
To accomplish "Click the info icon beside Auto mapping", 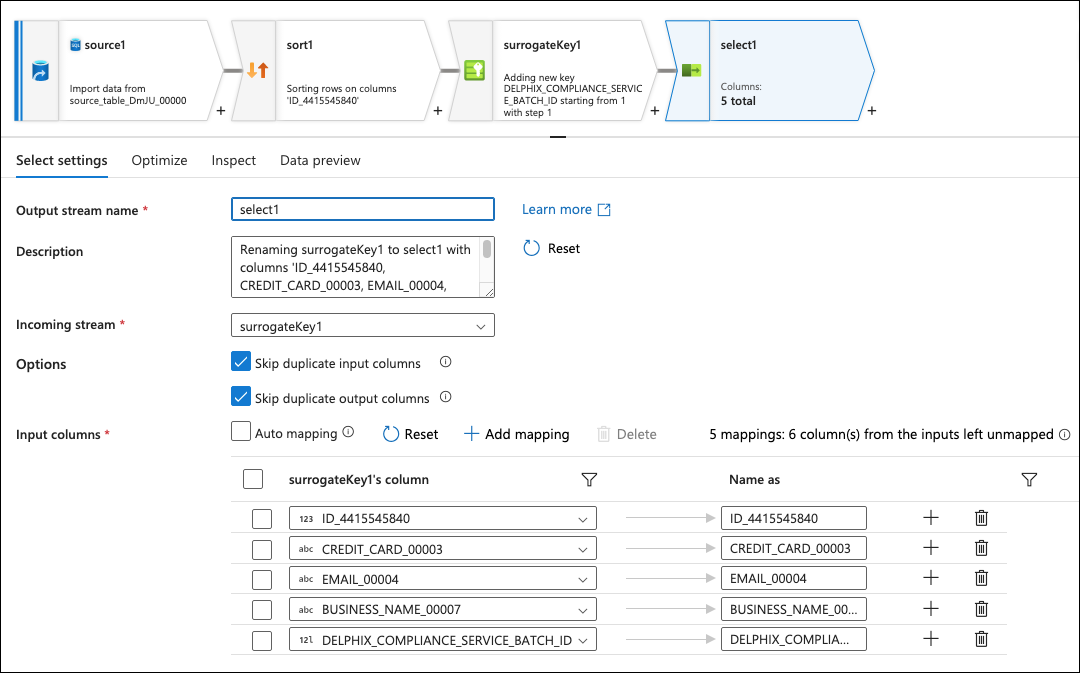I will click(349, 433).
